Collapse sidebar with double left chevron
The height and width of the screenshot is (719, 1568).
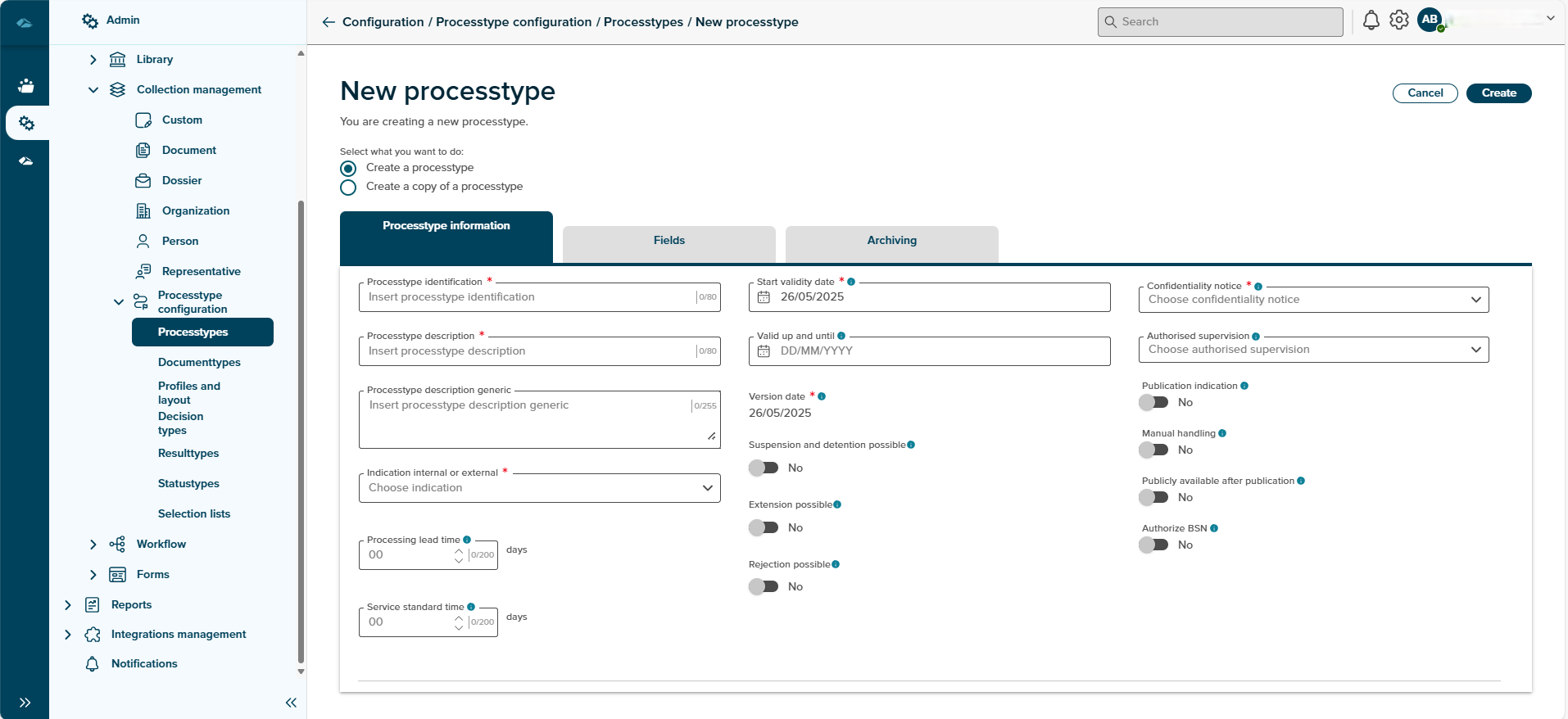pyautogui.click(x=291, y=703)
